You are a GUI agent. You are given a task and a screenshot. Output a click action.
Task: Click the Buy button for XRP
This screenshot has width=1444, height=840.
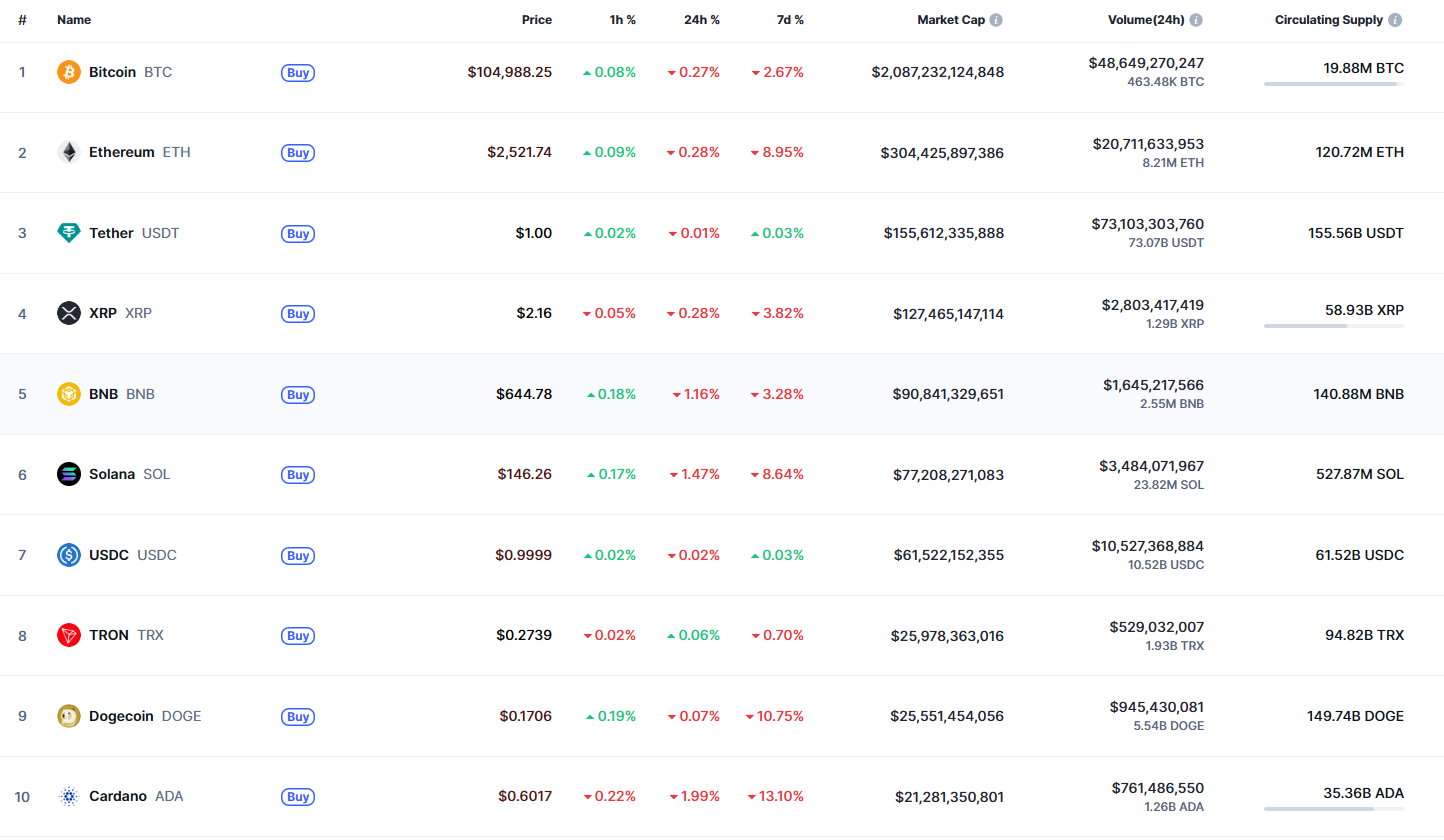(x=298, y=314)
